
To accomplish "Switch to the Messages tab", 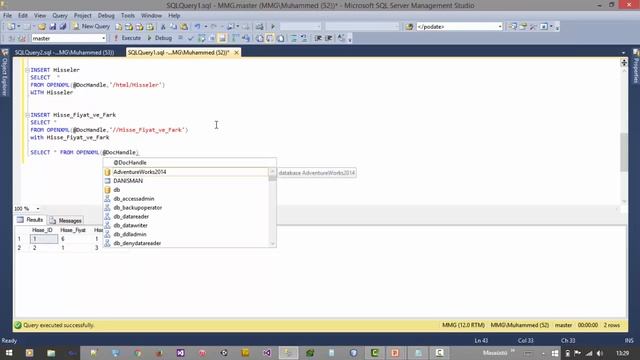I will 66,220.
